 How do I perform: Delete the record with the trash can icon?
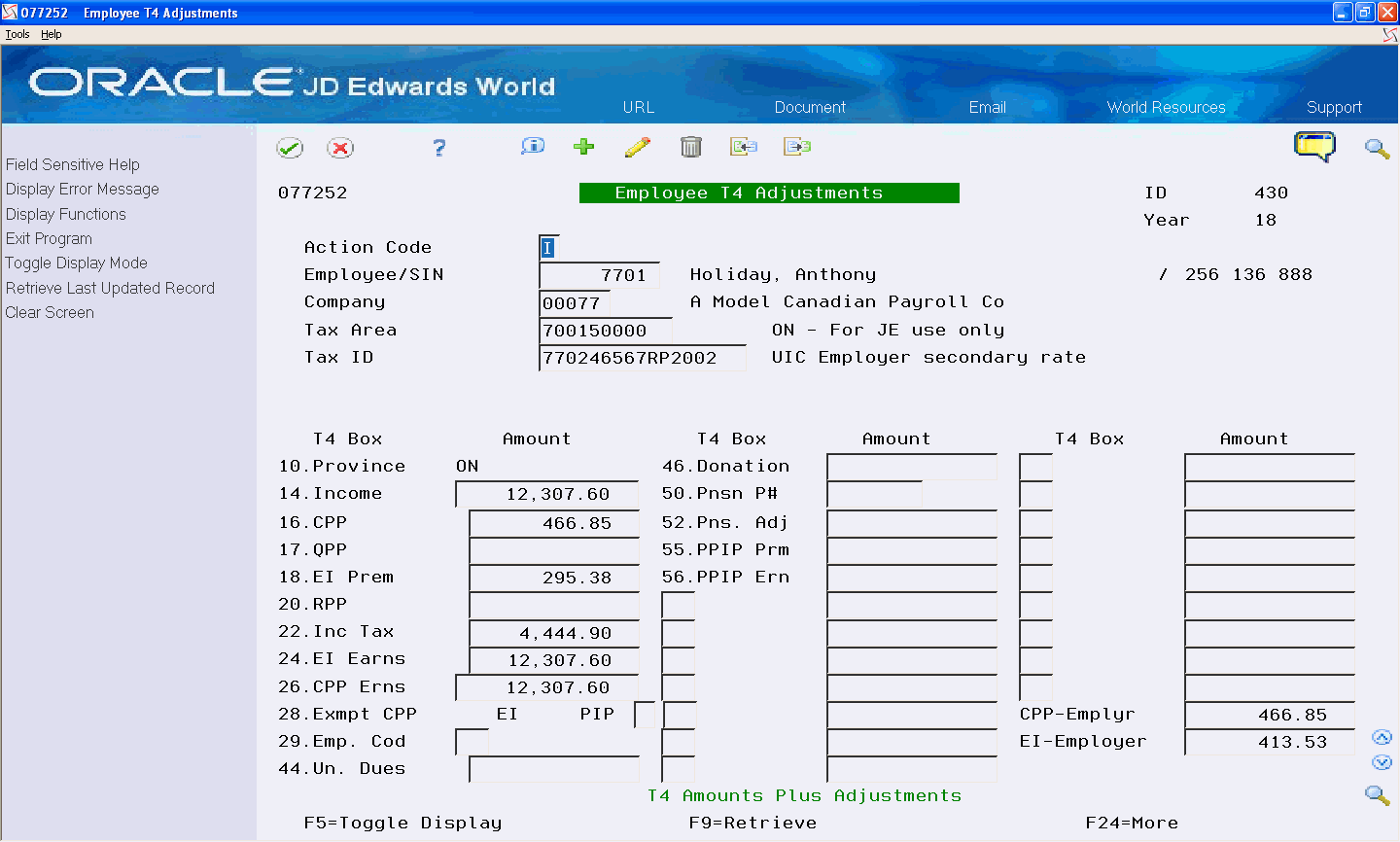[691, 147]
